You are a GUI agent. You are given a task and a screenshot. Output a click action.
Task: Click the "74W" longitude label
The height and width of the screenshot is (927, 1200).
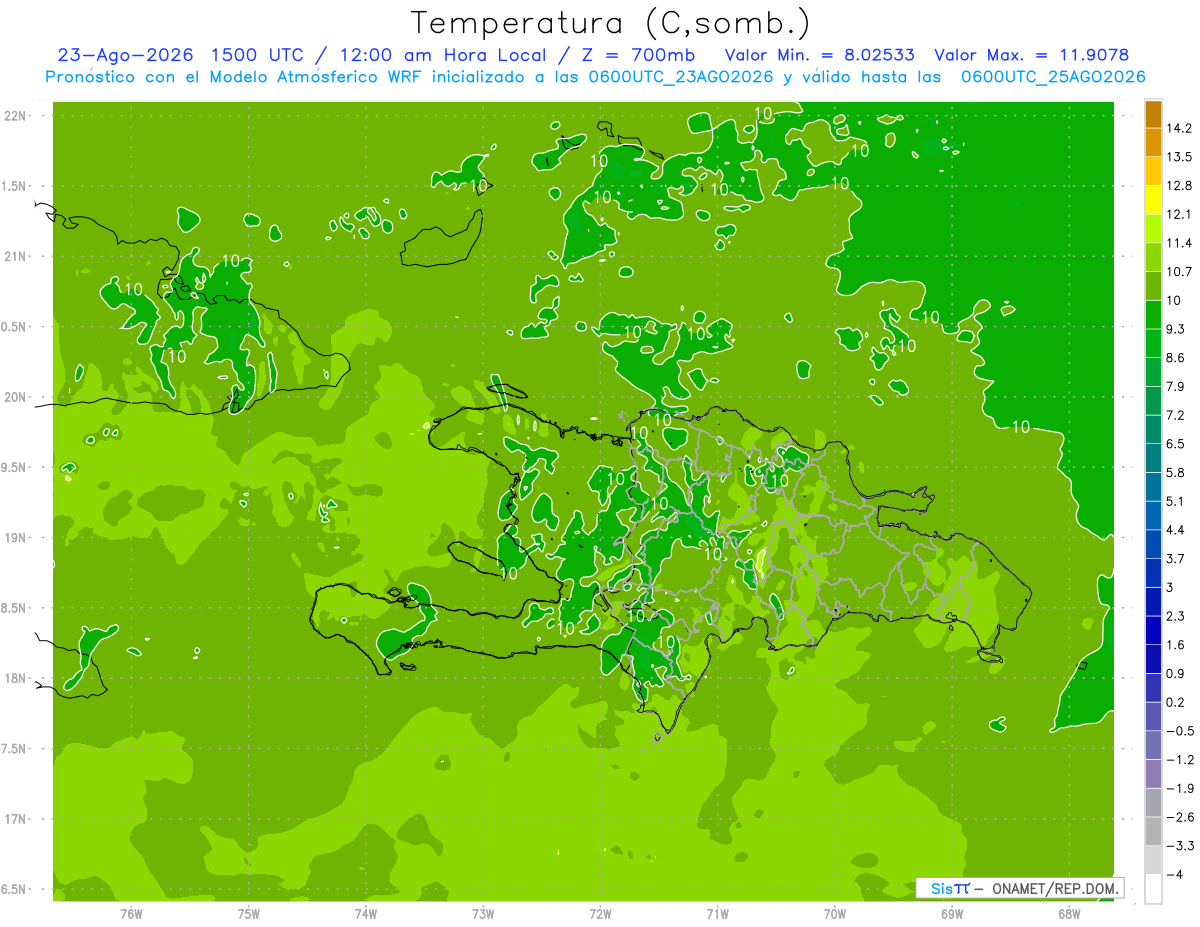coord(366,914)
